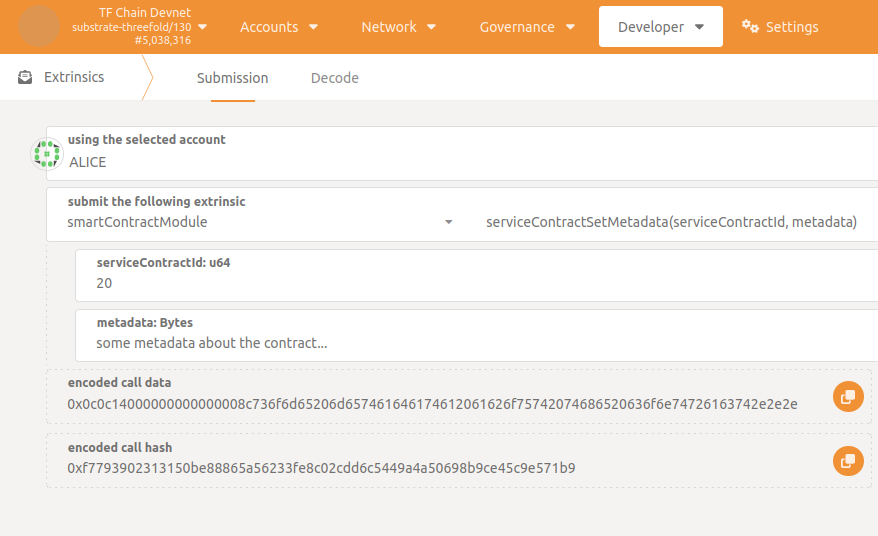Click the metadata Bytes input field
878x536 pixels.
pyautogui.click(x=480, y=343)
